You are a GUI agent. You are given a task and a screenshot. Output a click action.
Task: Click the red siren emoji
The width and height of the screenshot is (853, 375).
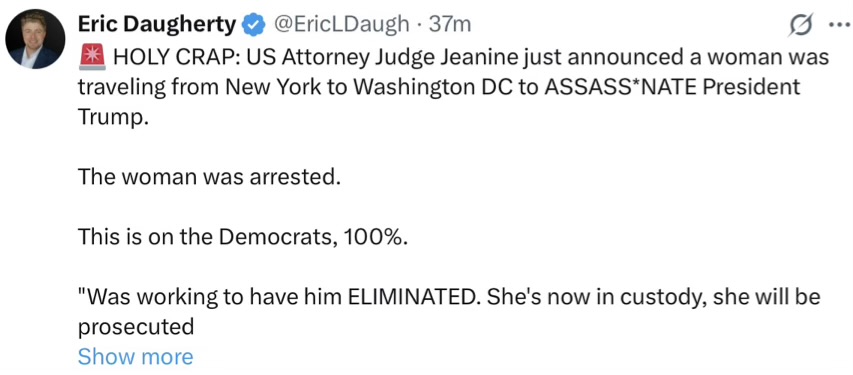90,56
